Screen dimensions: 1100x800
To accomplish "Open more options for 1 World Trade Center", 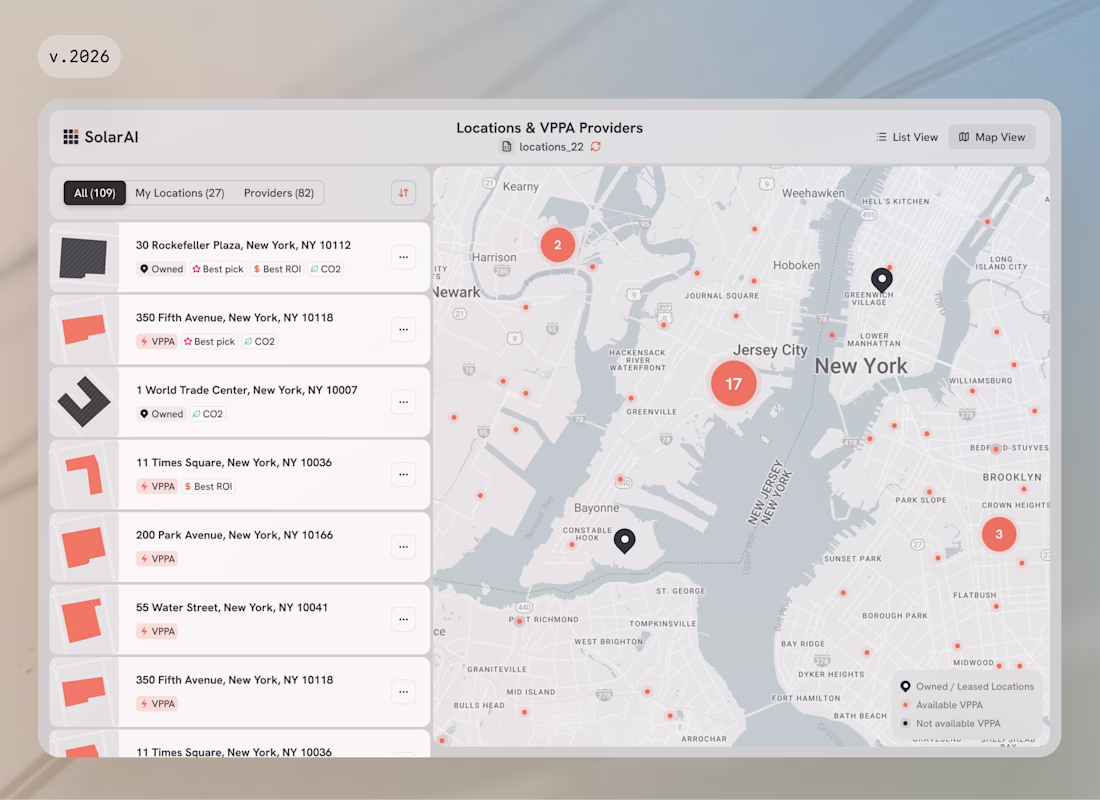I will click(x=403, y=402).
